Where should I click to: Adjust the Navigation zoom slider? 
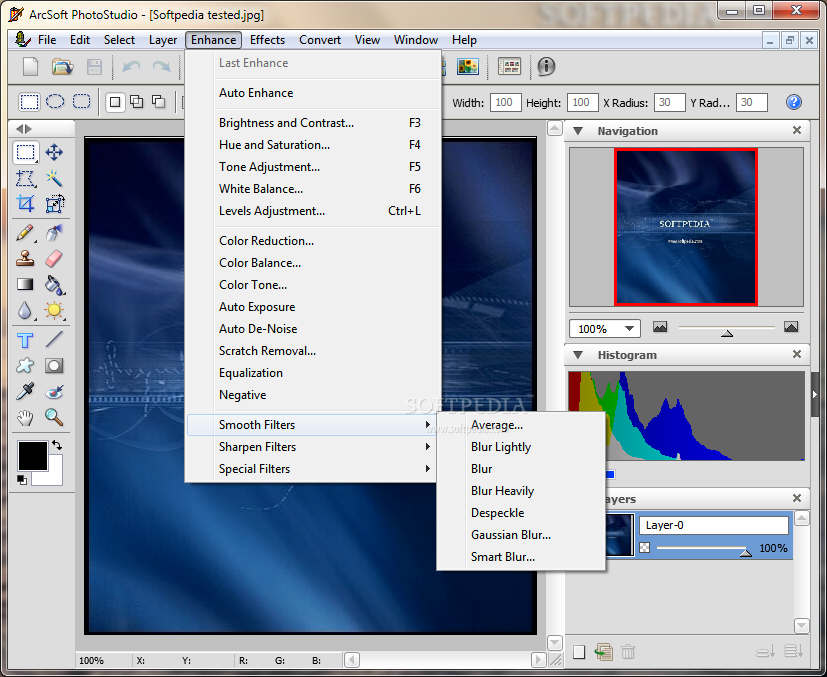click(x=727, y=333)
